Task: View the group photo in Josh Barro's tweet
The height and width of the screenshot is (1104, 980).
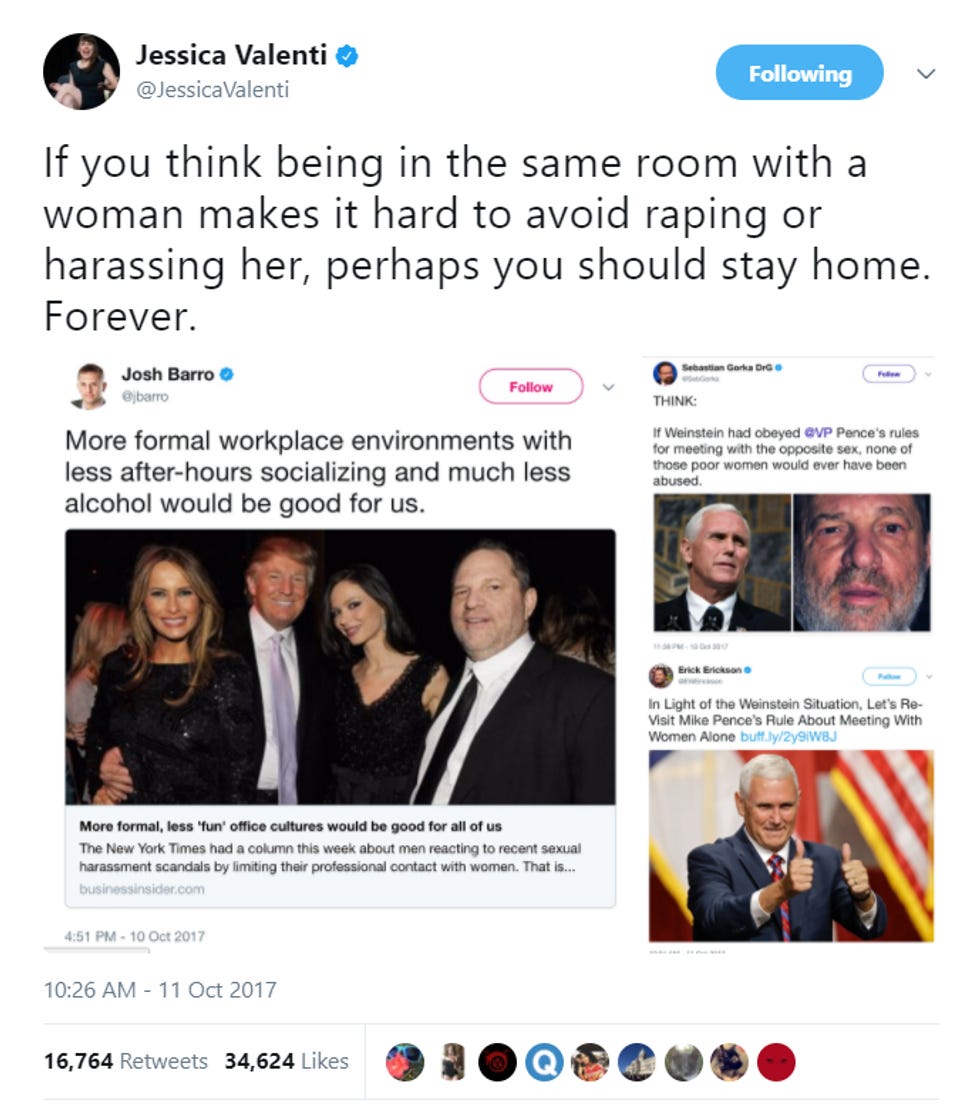Action: (x=340, y=667)
